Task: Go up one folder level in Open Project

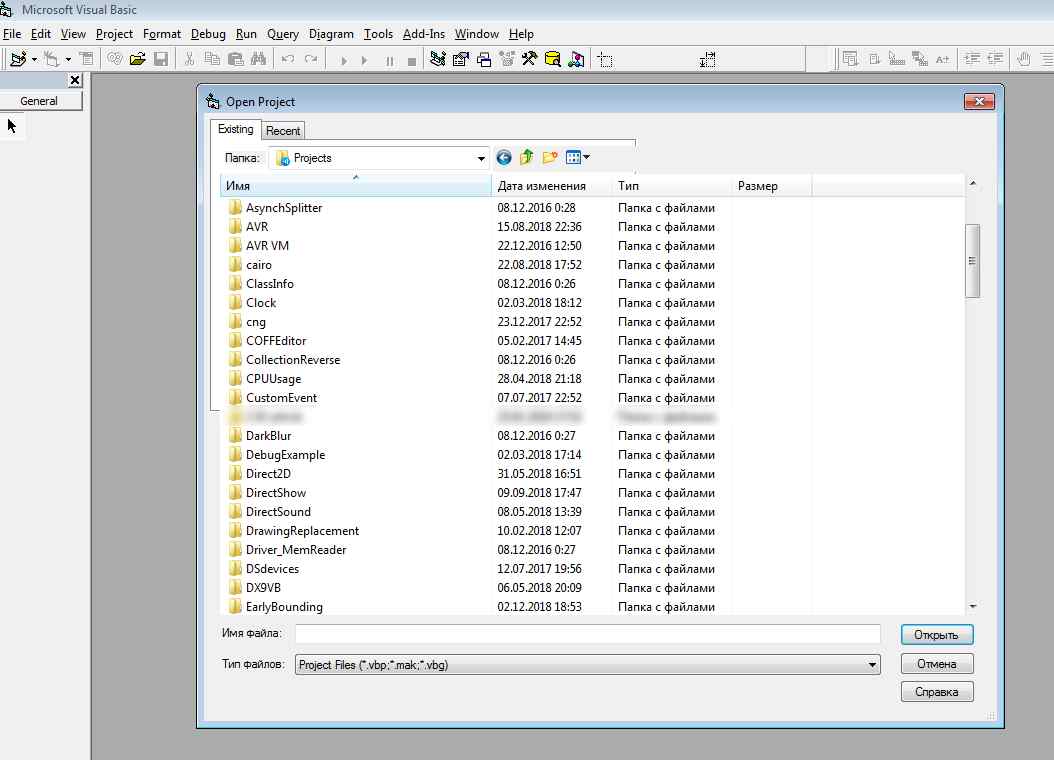Action: tap(526, 157)
